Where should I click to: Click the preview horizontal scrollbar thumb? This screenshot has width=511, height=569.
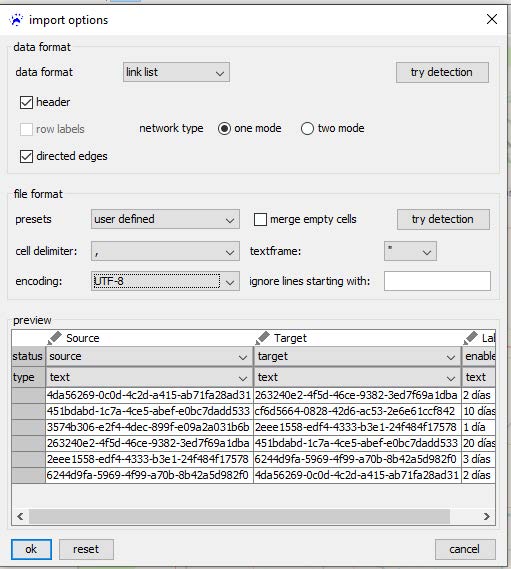tap(240, 516)
